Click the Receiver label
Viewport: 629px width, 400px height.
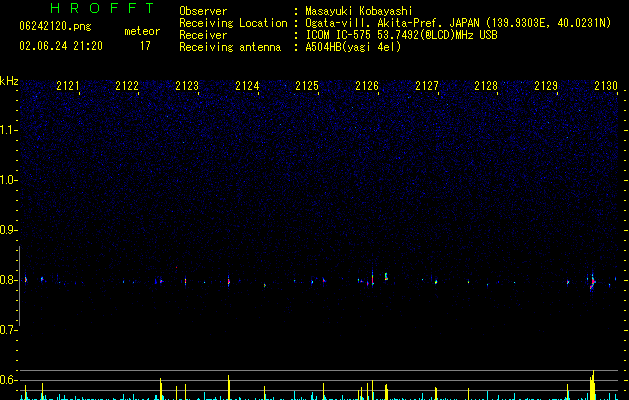click(203, 35)
